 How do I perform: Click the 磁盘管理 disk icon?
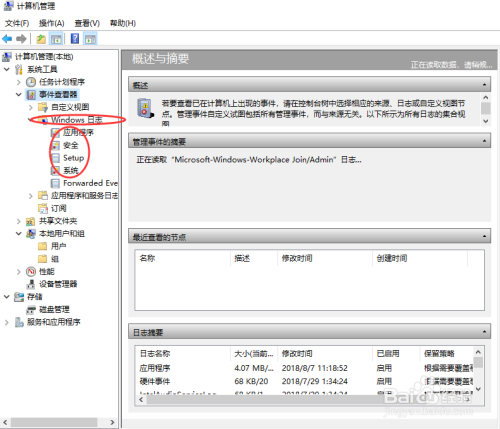click(31, 309)
